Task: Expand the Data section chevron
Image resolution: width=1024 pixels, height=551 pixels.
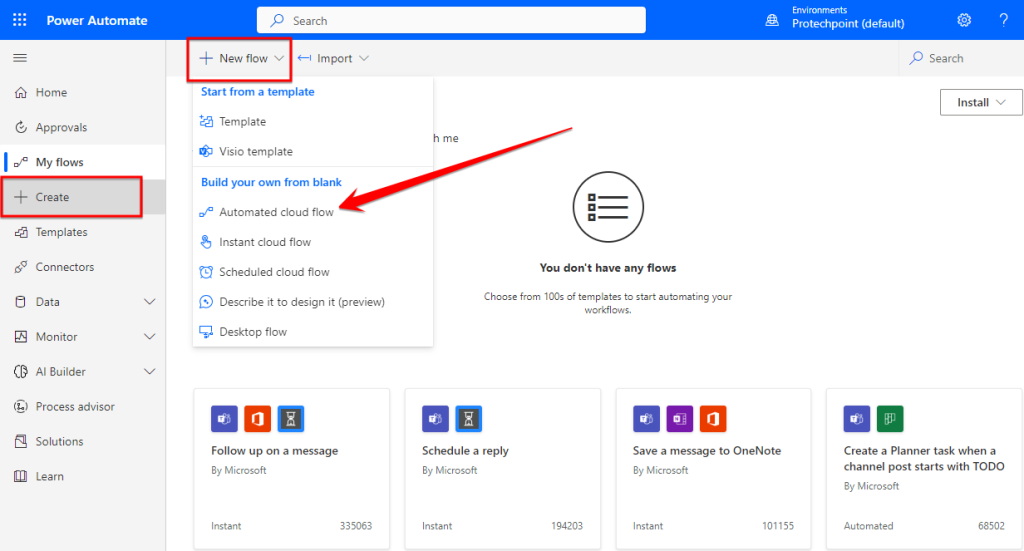Action: point(150,302)
